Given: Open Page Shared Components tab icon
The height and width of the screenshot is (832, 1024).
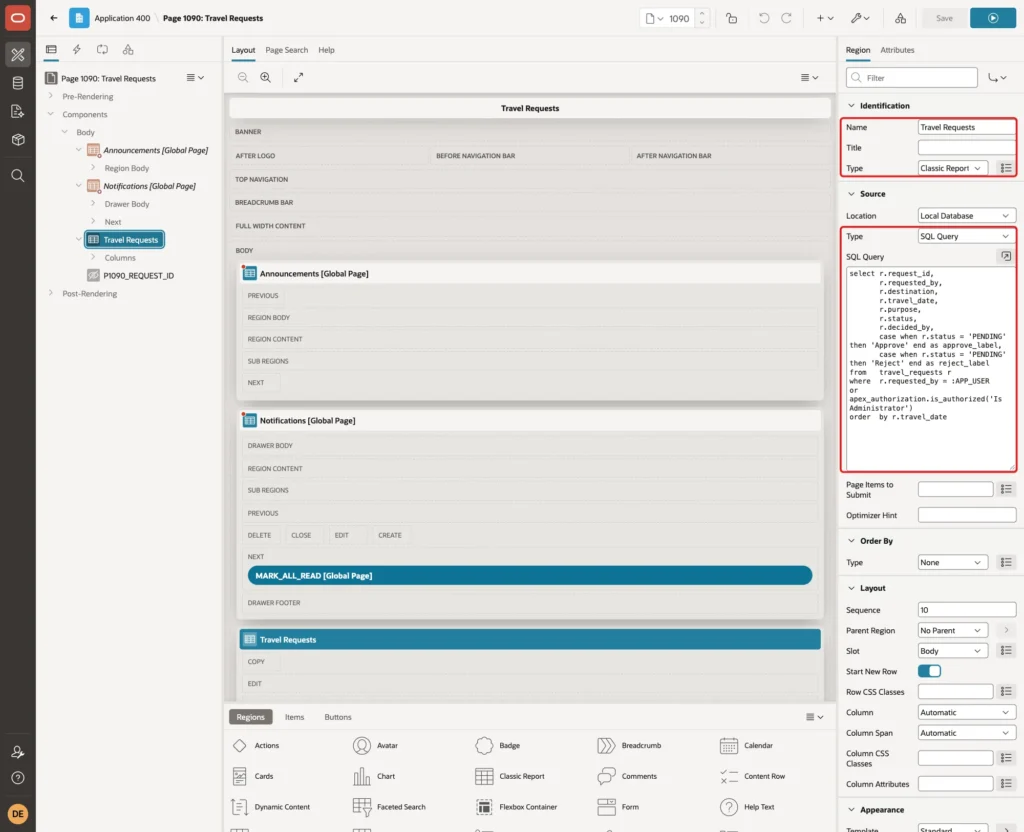Looking at the screenshot, I should [128, 50].
